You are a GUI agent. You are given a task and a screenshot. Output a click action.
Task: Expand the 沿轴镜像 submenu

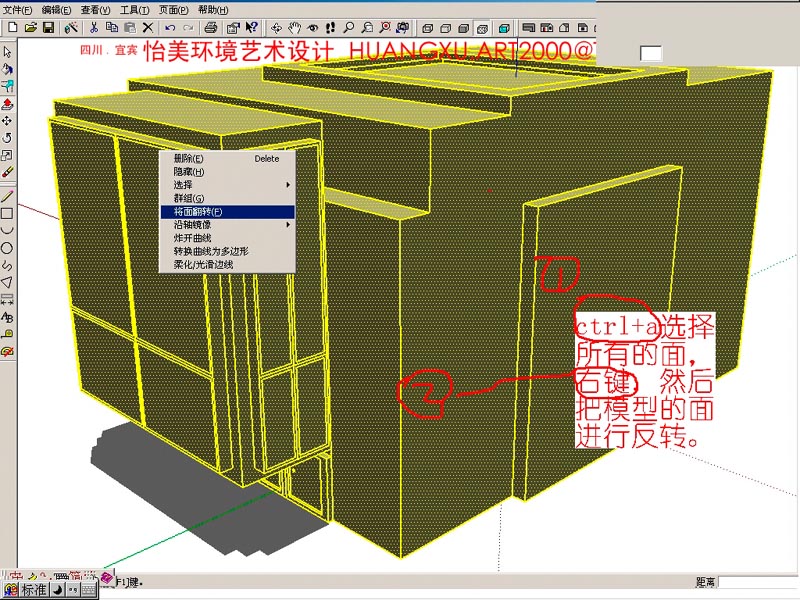click(228, 224)
